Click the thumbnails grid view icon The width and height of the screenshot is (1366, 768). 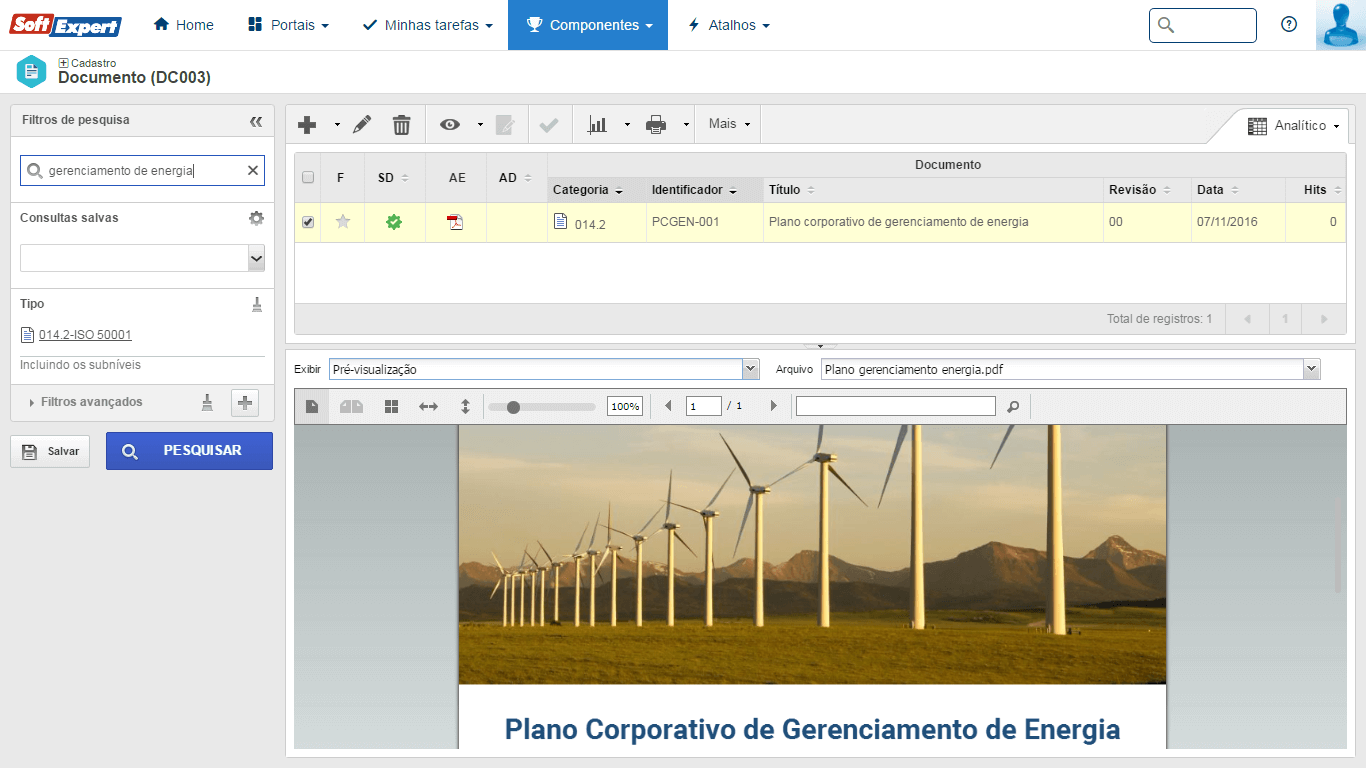(391, 407)
